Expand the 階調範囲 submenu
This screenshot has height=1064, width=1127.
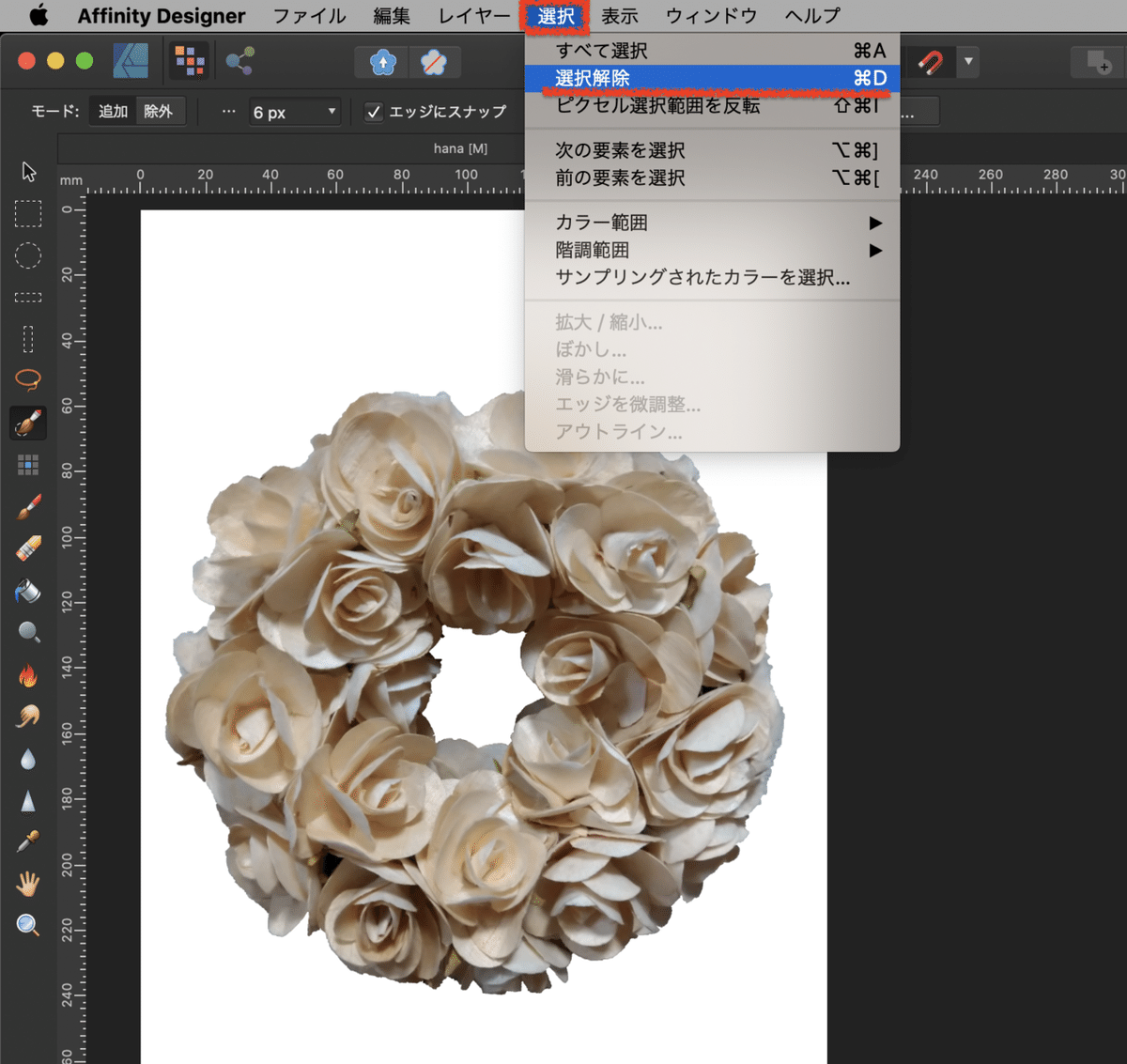click(712, 250)
